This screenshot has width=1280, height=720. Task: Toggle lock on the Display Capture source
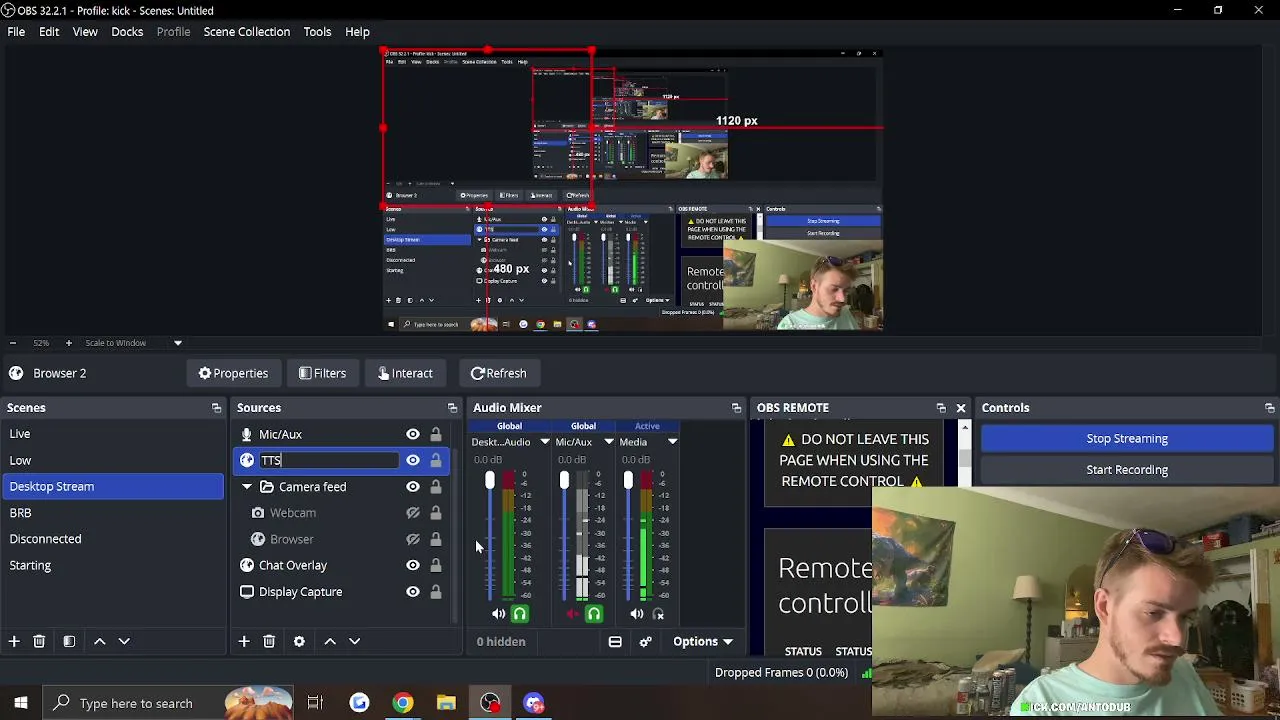point(435,592)
